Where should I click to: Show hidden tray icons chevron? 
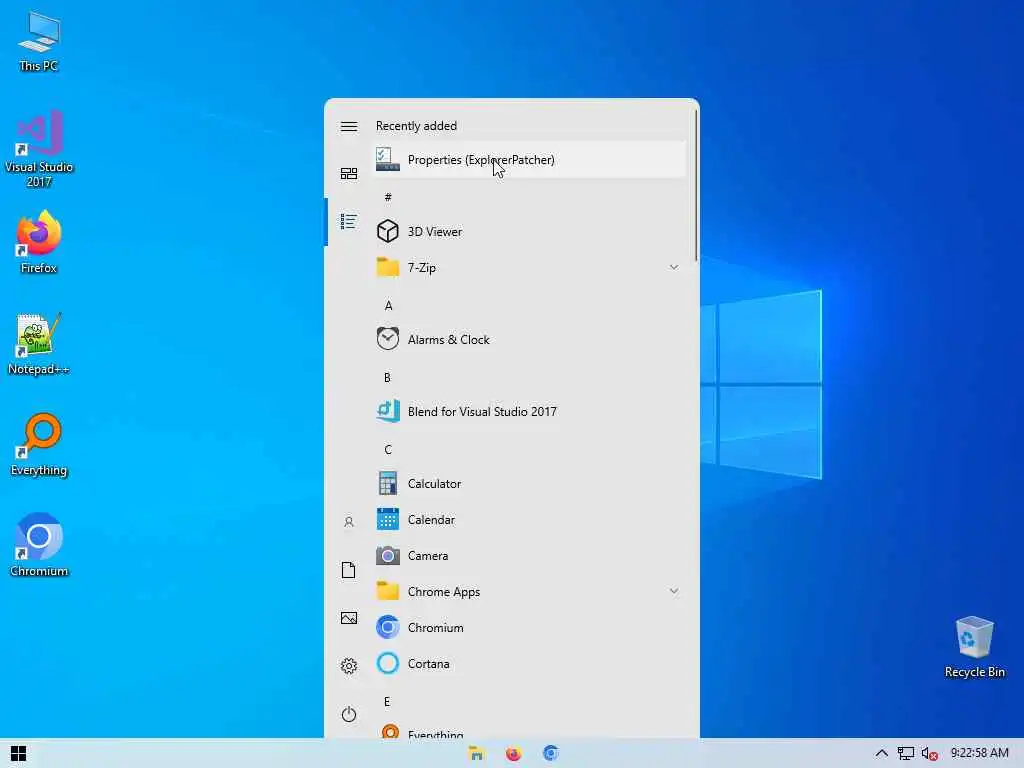point(882,754)
